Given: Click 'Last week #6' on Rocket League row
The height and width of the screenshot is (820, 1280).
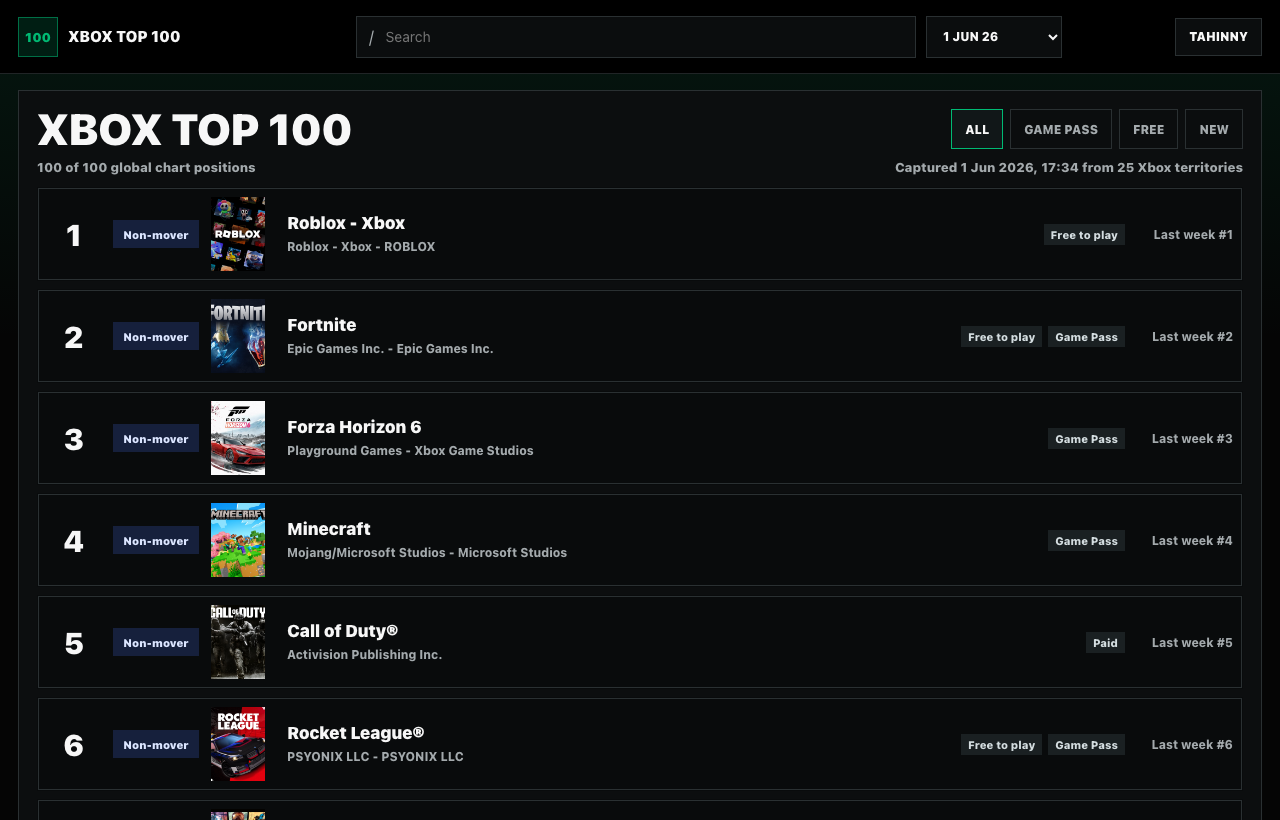Looking at the screenshot, I should 1192,744.
